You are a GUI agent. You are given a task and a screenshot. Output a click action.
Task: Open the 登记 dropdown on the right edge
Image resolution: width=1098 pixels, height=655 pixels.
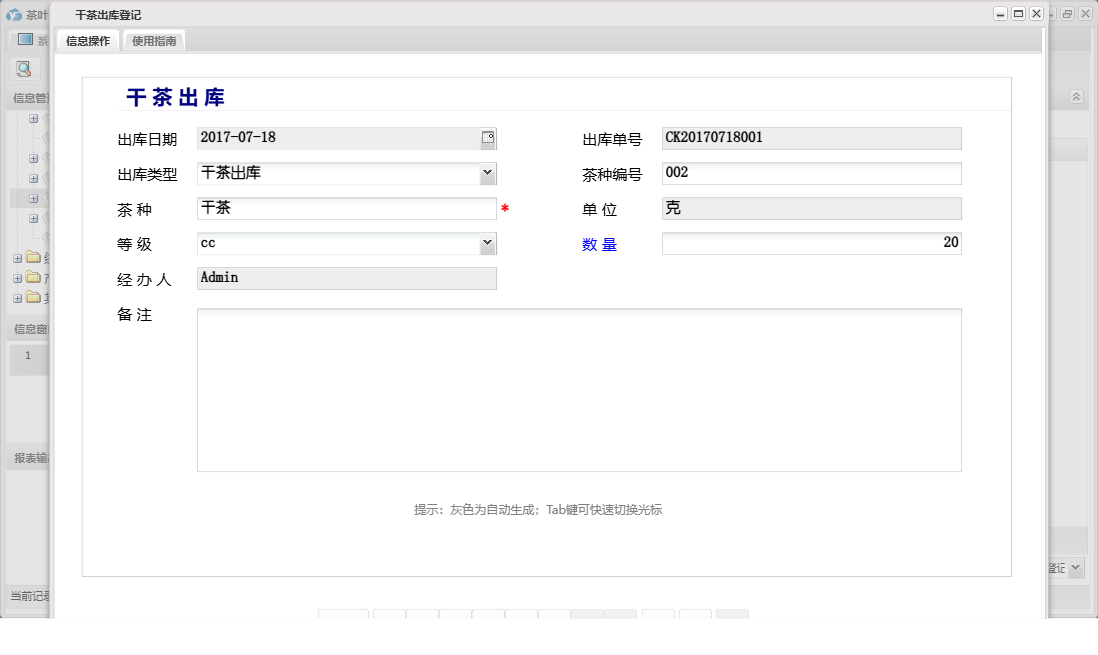click(x=1073, y=566)
